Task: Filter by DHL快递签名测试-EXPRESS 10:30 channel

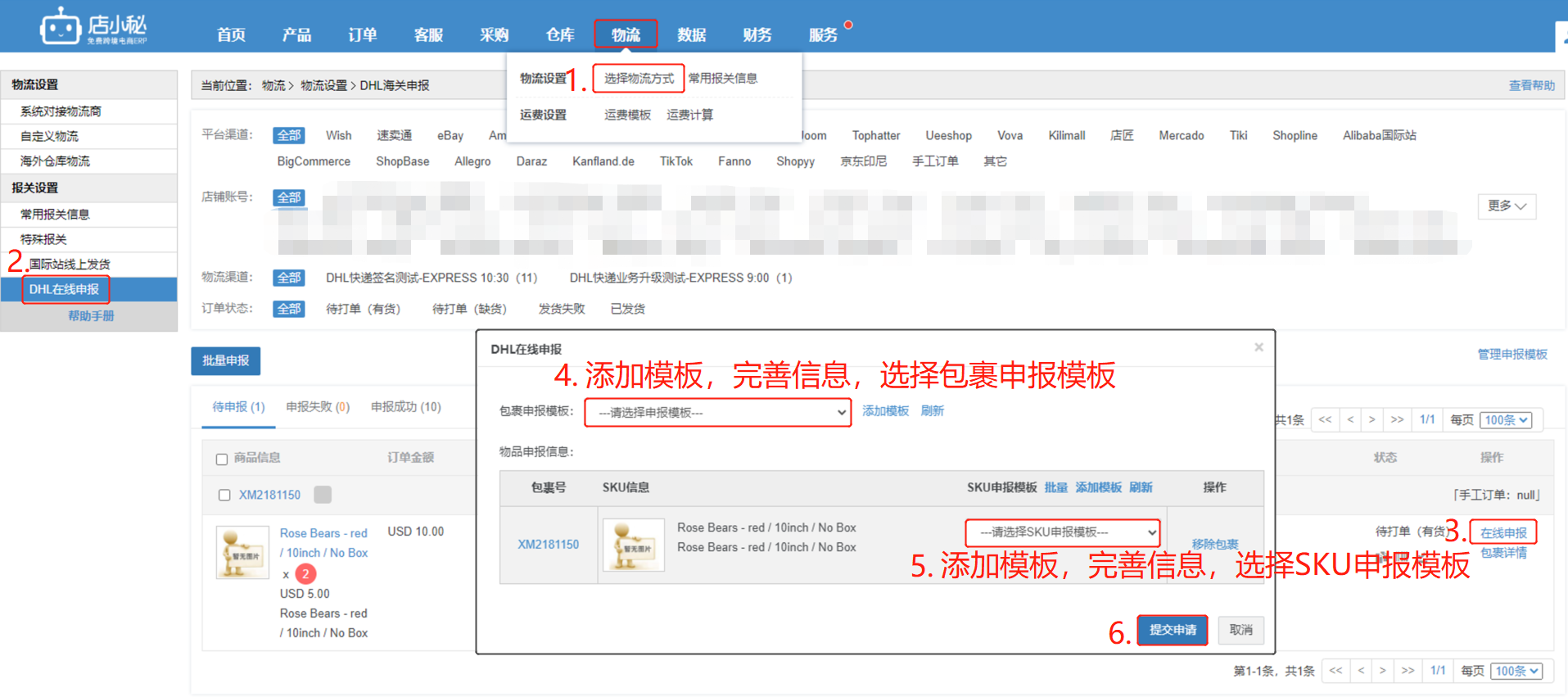Action: 432,278
